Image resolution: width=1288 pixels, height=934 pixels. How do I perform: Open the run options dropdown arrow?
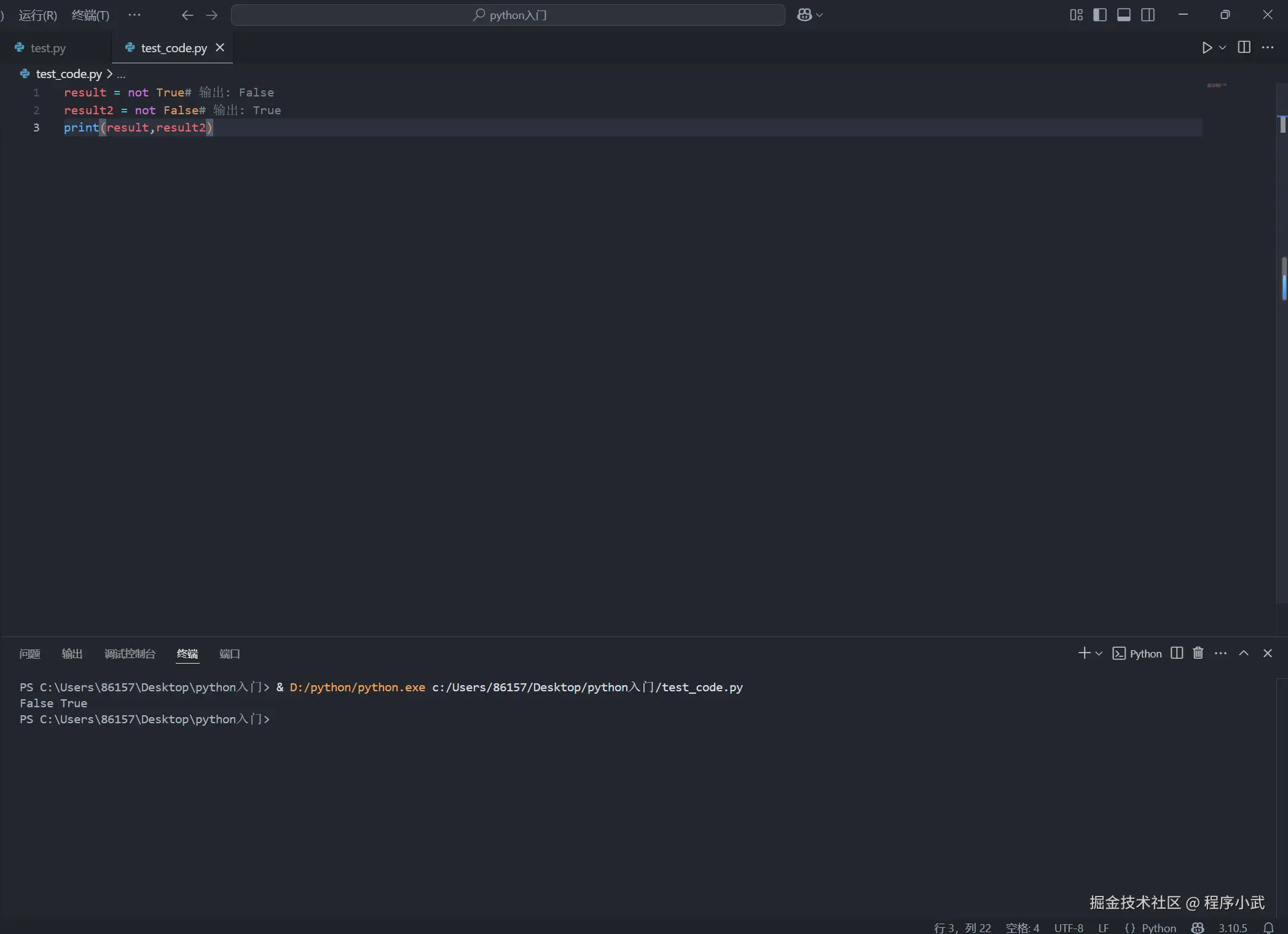tap(1222, 48)
